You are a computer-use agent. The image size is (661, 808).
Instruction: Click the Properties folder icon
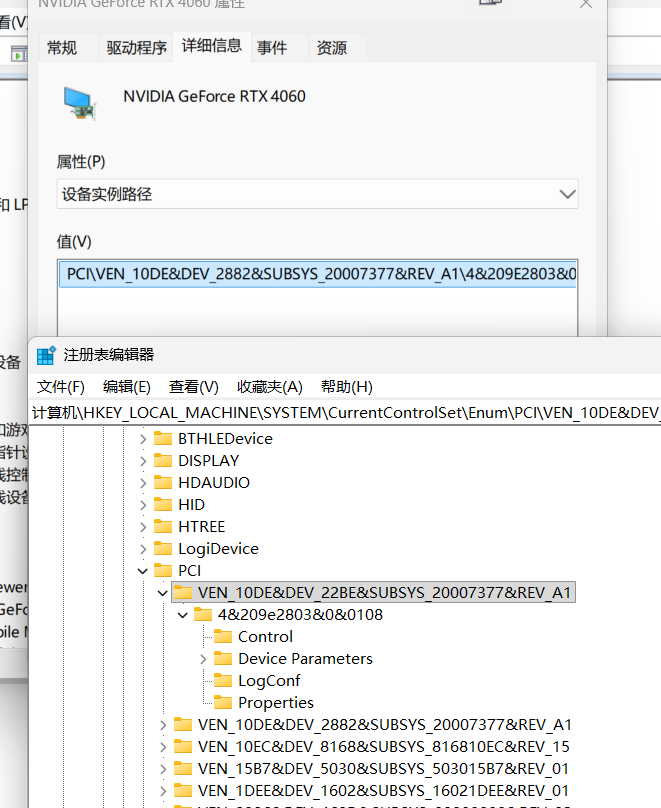[x=223, y=703]
